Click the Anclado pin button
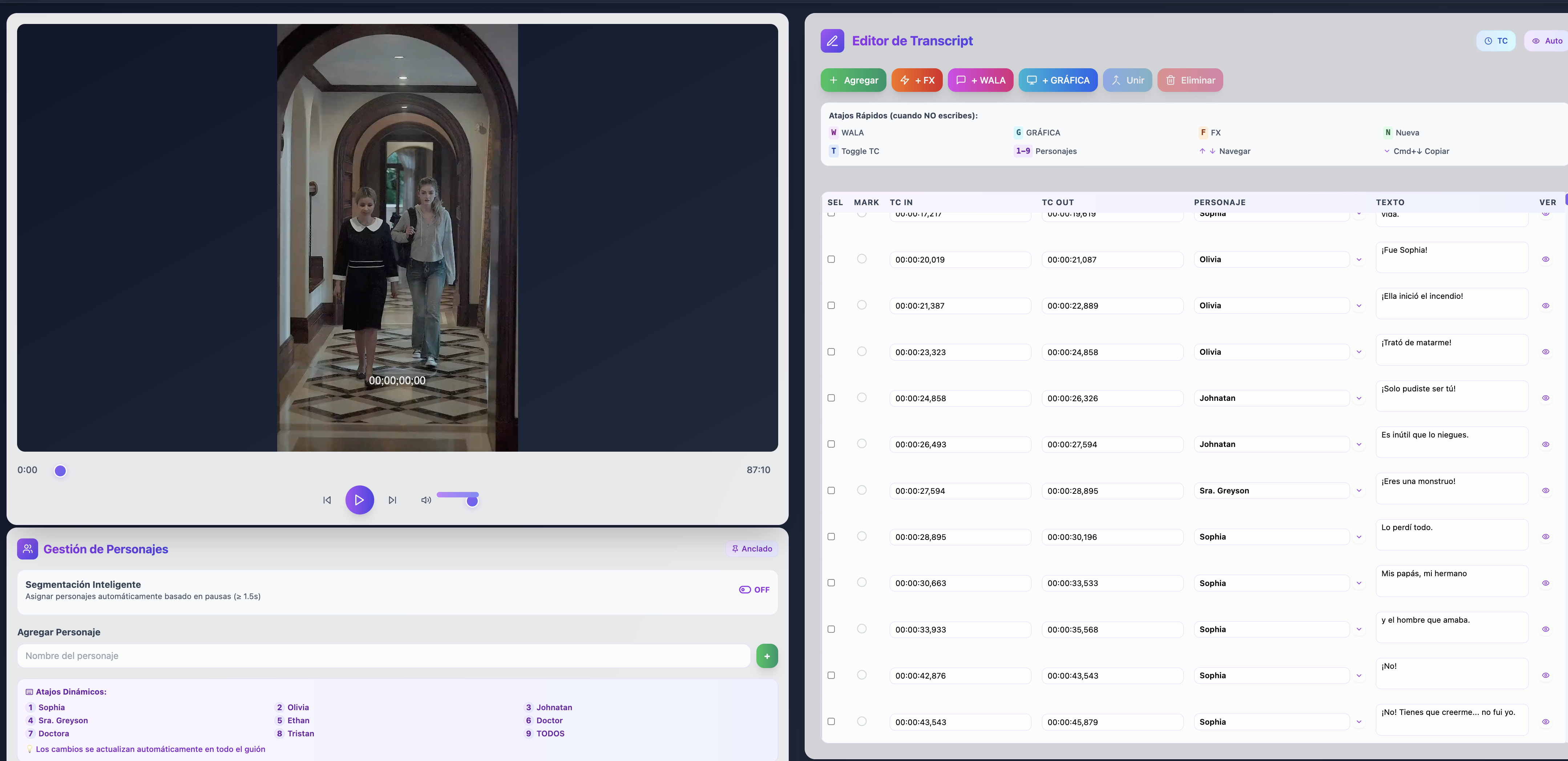 pyautogui.click(x=752, y=549)
